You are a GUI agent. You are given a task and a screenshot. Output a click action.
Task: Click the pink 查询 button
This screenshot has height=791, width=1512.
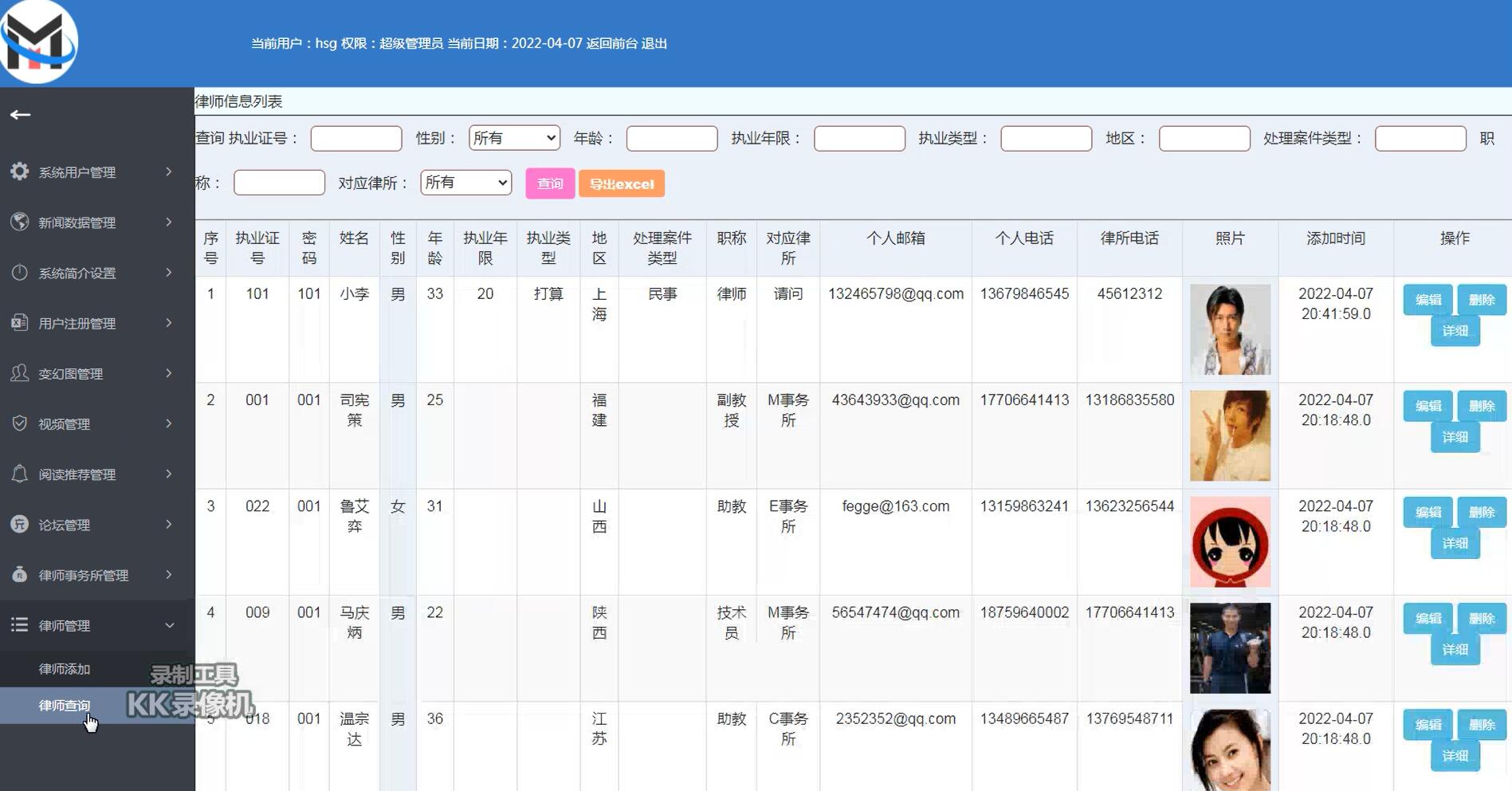(x=550, y=183)
